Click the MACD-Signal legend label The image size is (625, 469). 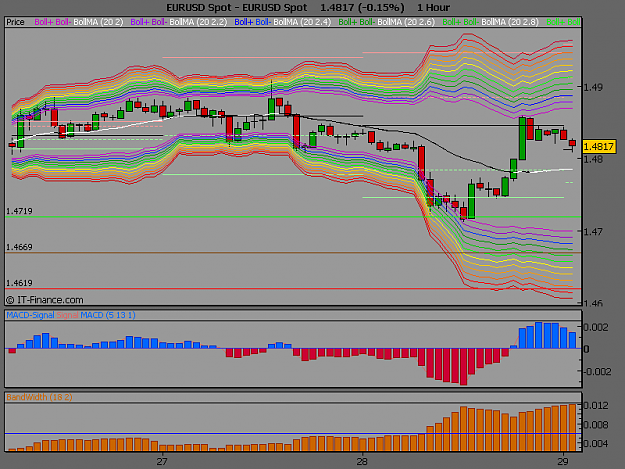coord(30,315)
